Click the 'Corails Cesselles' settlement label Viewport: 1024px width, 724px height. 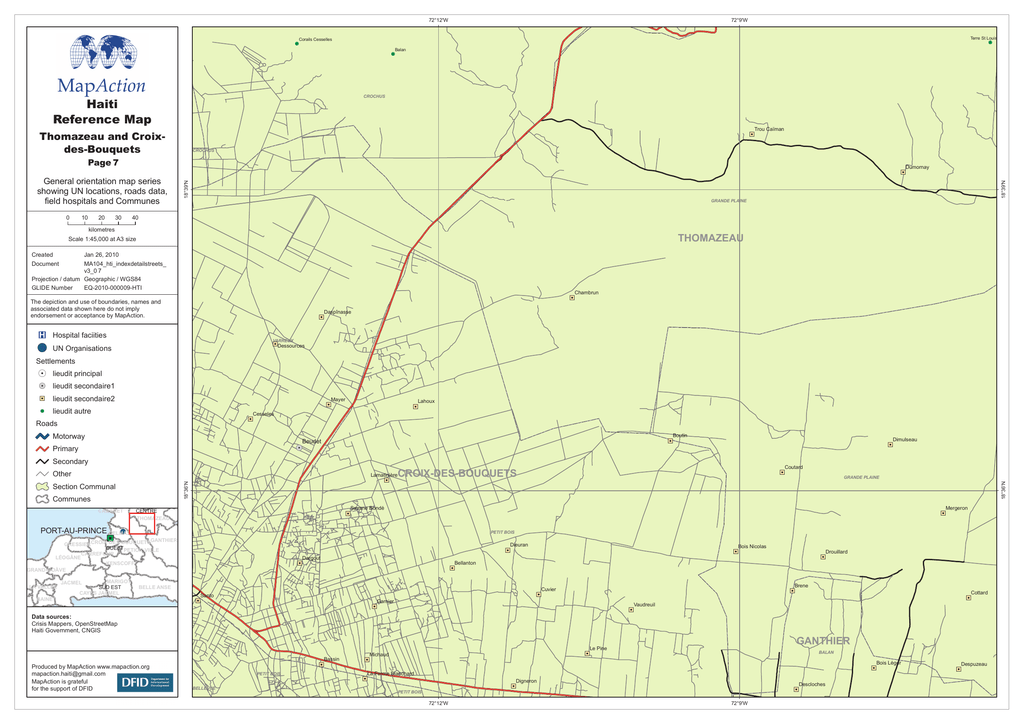point(315,40)
